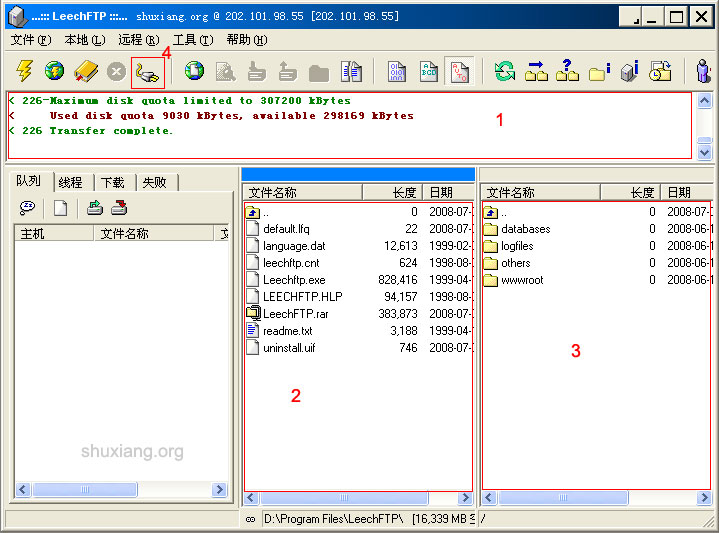
Task: Click the blank page icon in queue panel
Action: click(61, 208)
